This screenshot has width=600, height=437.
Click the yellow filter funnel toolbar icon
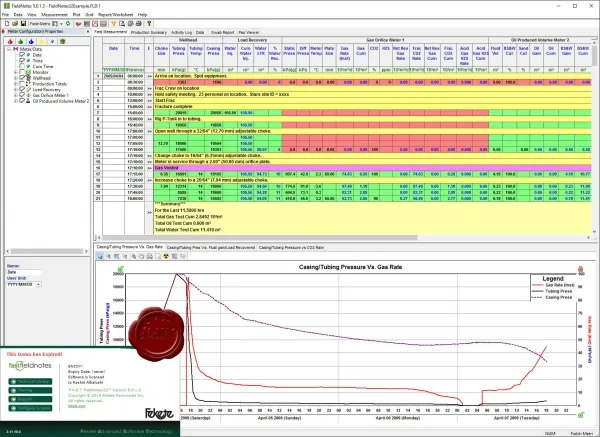(114, 24)
